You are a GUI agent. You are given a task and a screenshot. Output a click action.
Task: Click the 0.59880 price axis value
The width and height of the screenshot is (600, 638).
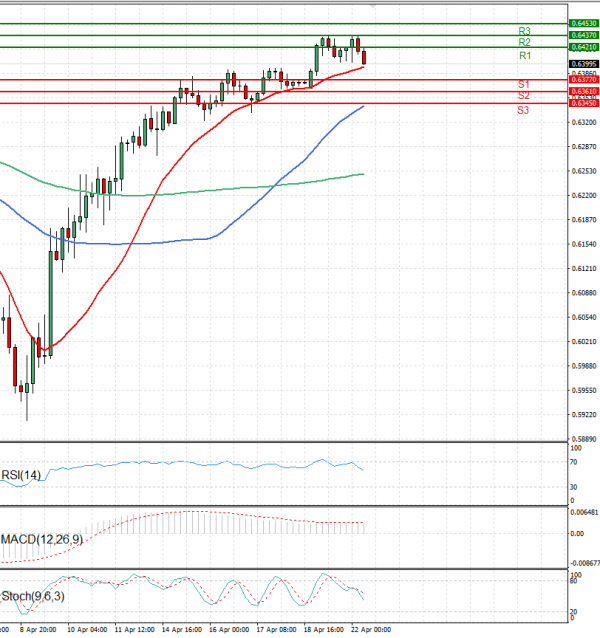[x=584, y=366]
